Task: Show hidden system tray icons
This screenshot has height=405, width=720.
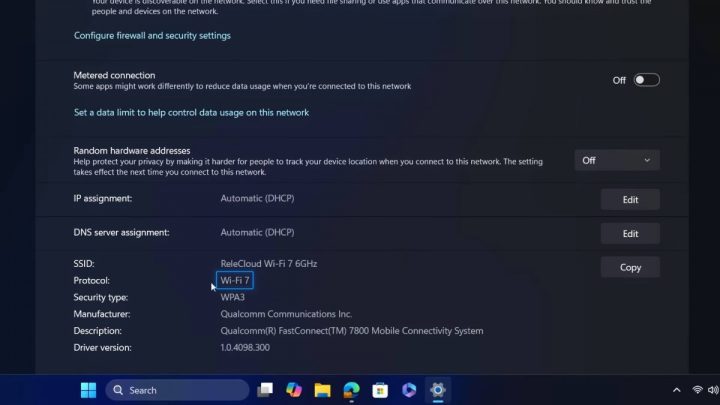Action: pos(676,390)
